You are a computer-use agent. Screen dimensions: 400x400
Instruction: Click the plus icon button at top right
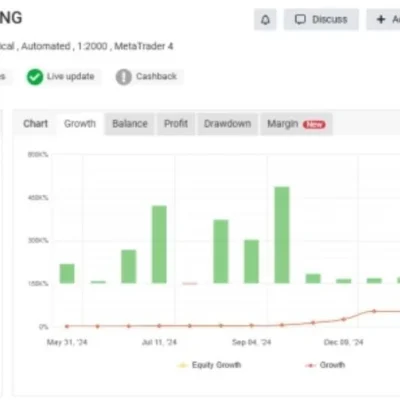pyautogui.click(x=383, y=20)
